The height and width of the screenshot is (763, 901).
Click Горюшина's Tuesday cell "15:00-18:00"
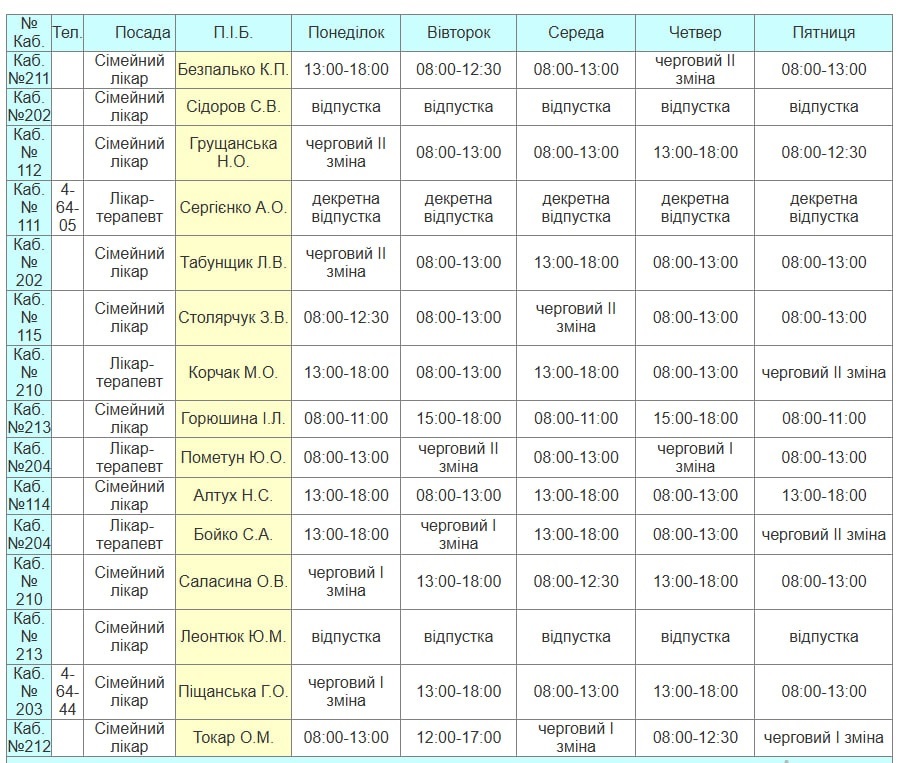pyautogui.click(x=459, y=419)
